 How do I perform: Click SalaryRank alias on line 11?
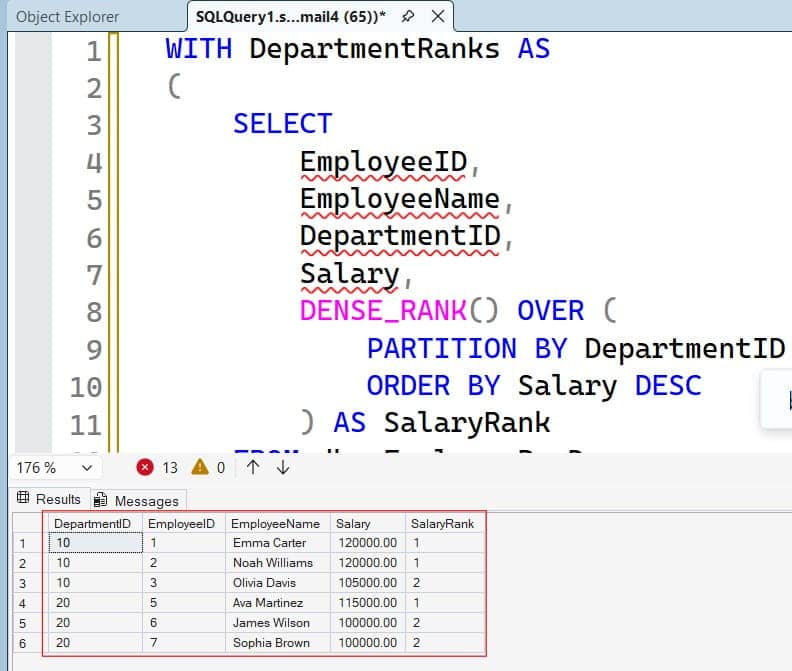point(467,423)
